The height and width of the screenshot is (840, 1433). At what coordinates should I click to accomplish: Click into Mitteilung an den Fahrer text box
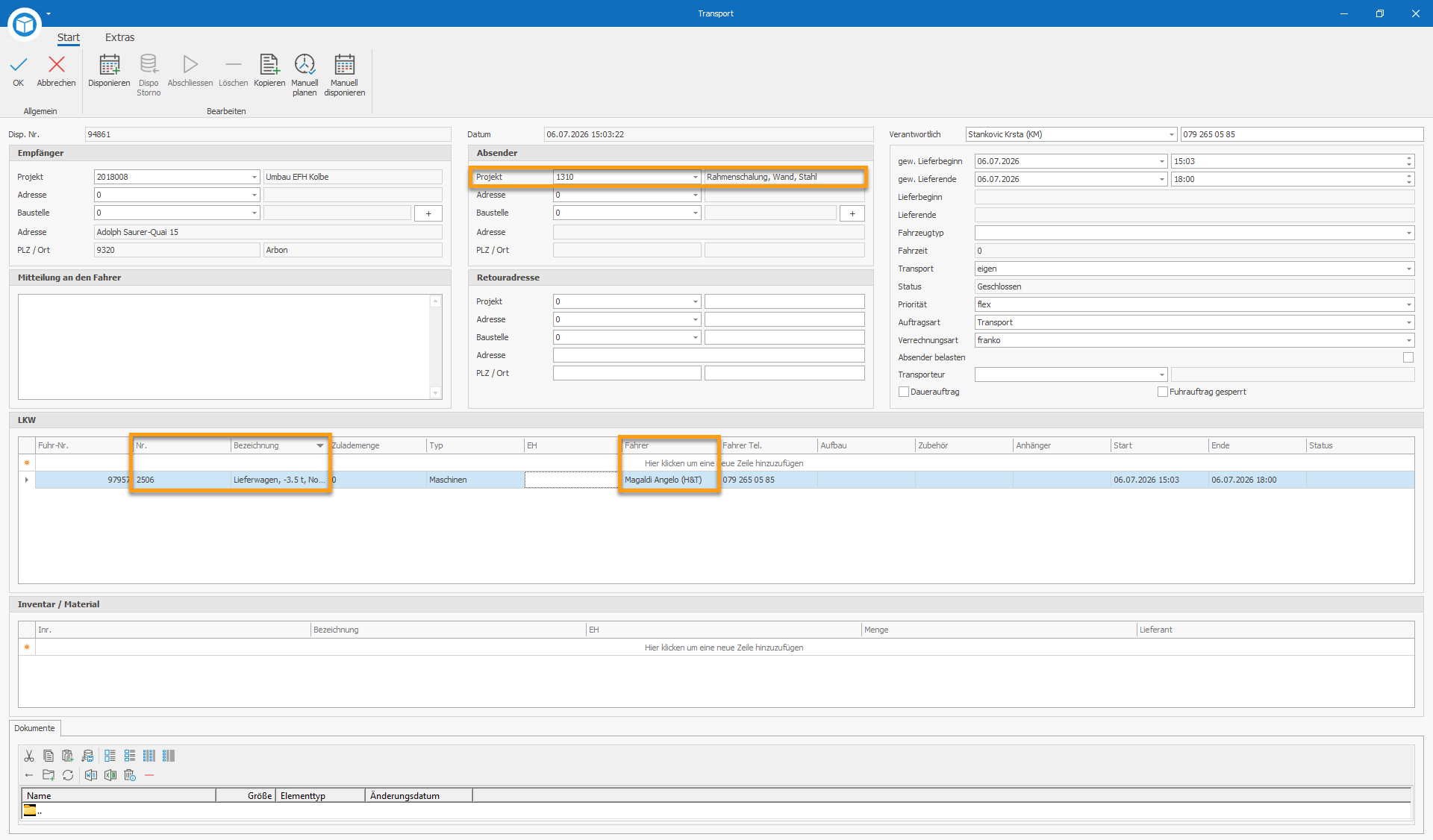pyautogui.click(x=224, y=347)
